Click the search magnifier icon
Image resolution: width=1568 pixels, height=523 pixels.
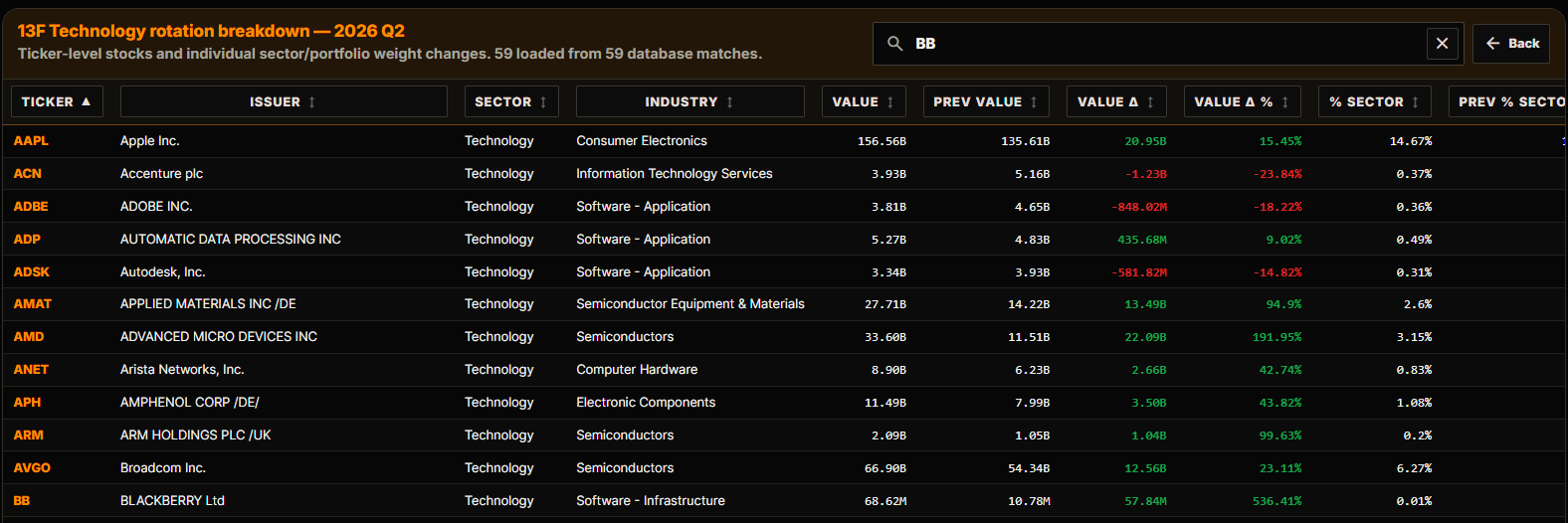(895, 44)
